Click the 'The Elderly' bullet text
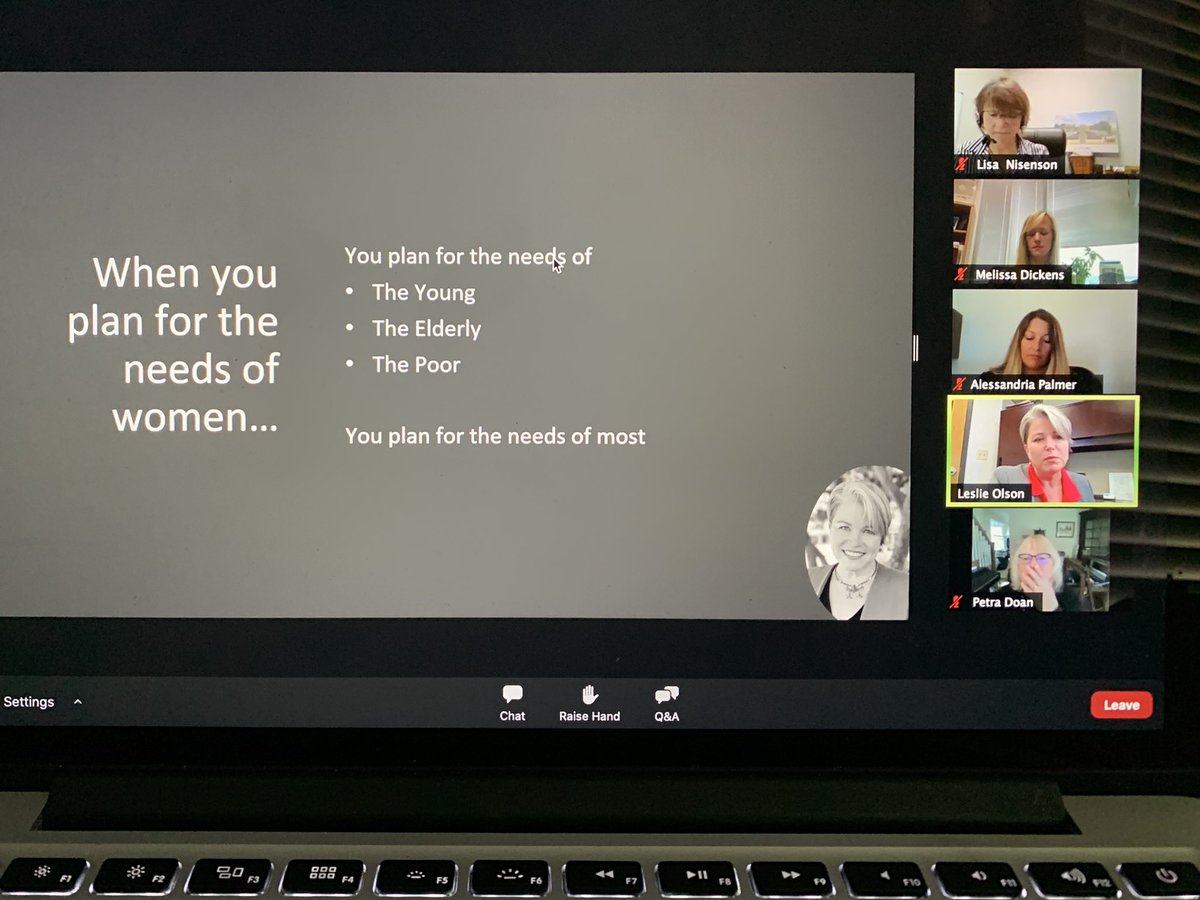This screenshot has width=1200, height=900. coord(427,329)
